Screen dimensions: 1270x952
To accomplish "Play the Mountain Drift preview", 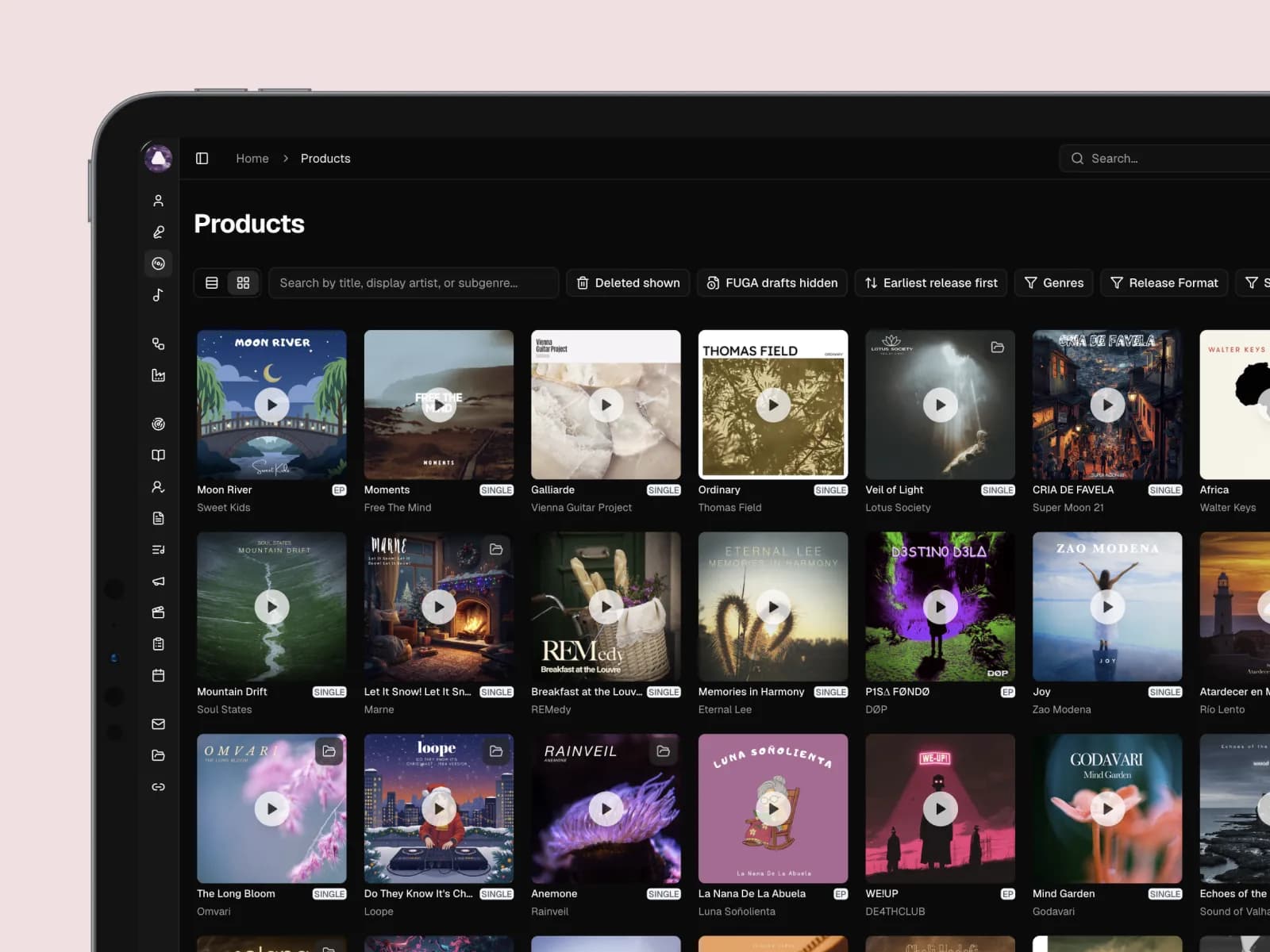I will [271, 607].
